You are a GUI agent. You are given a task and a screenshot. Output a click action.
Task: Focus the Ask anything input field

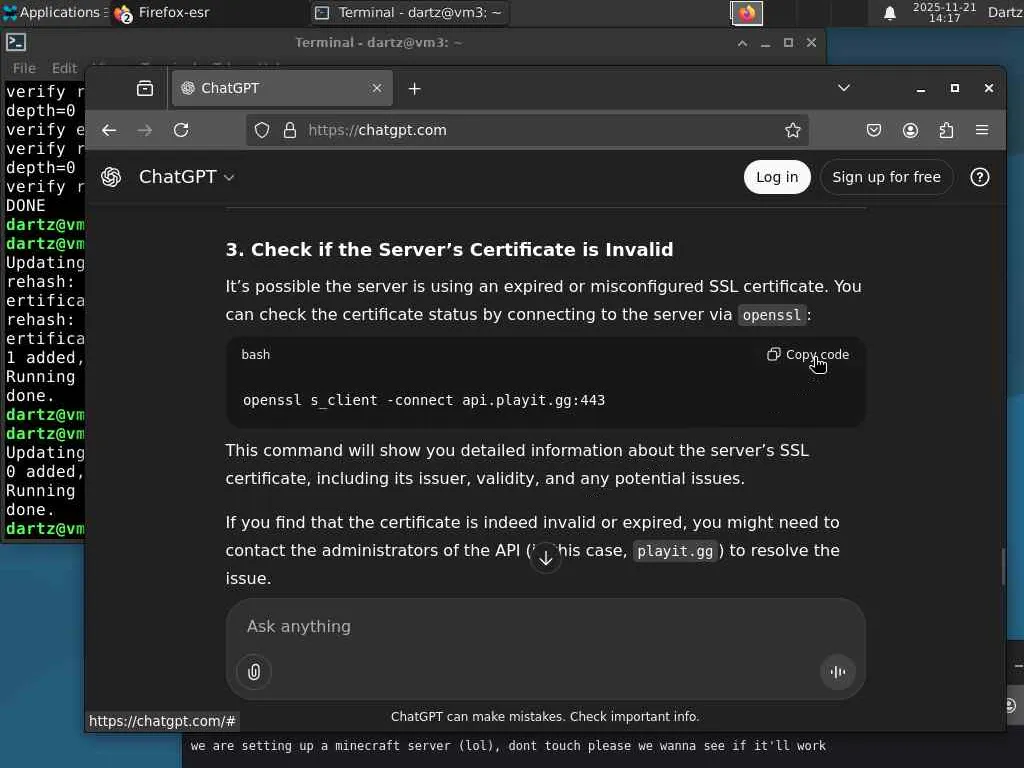pyautogui.click(x=546, y=626)
